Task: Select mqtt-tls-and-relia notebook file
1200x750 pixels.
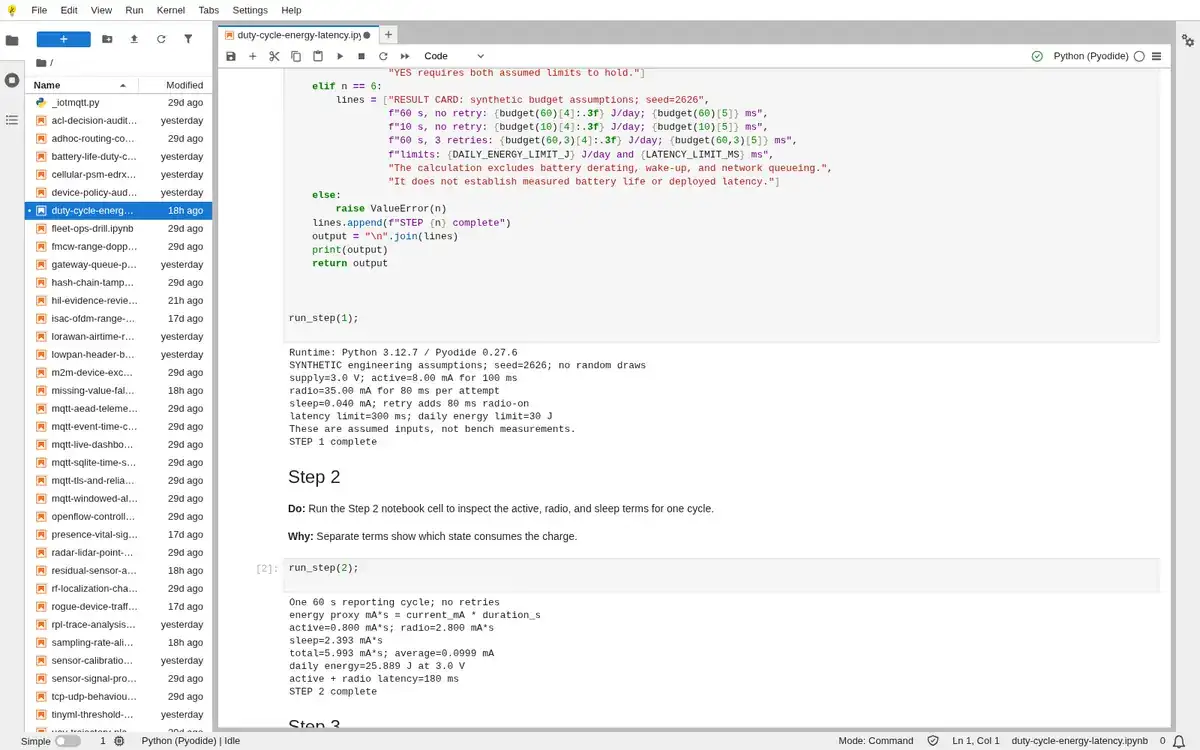Action: (x=117, y=481)
